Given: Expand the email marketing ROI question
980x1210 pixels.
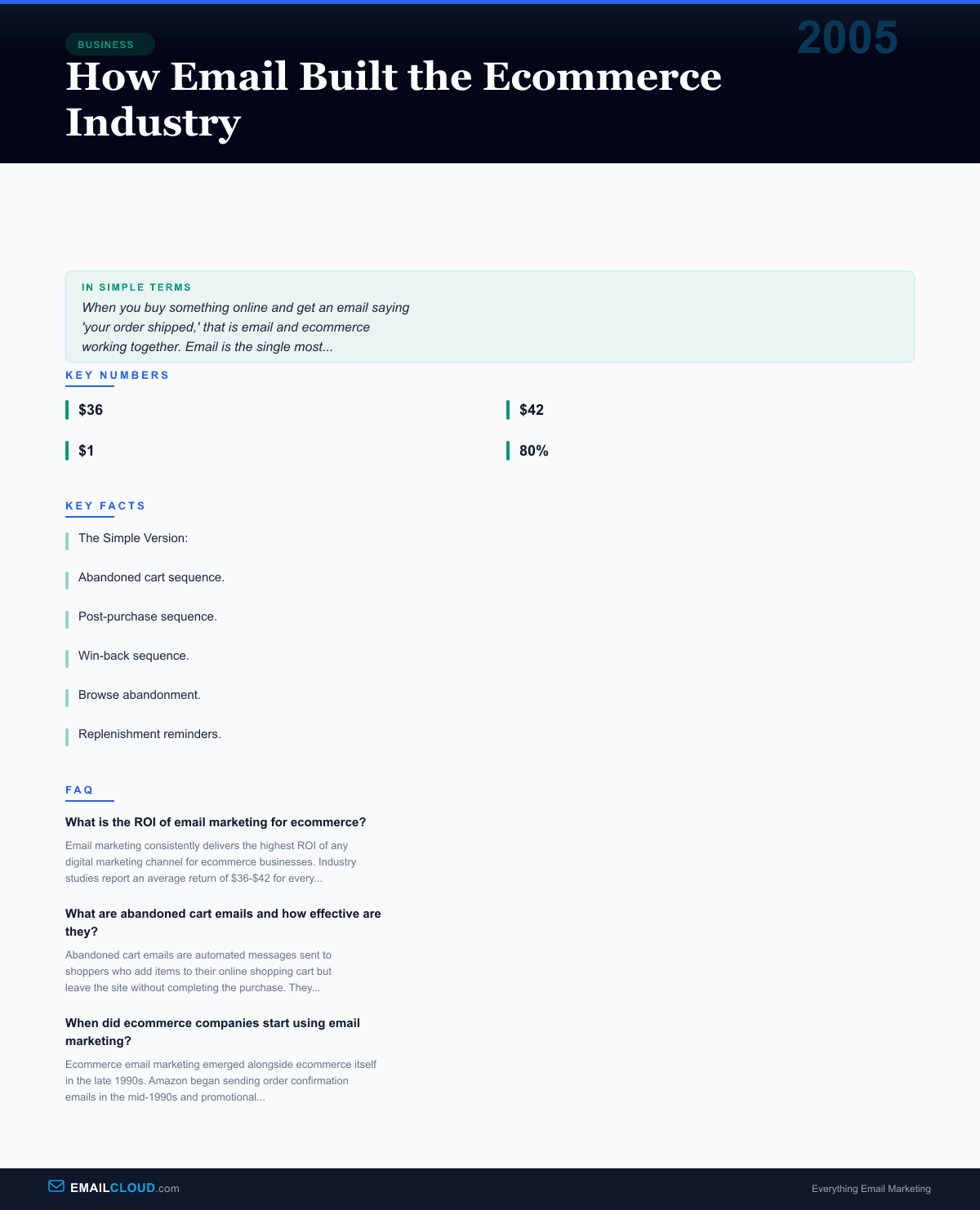Looking at the screenshot, I should point(216,822).
